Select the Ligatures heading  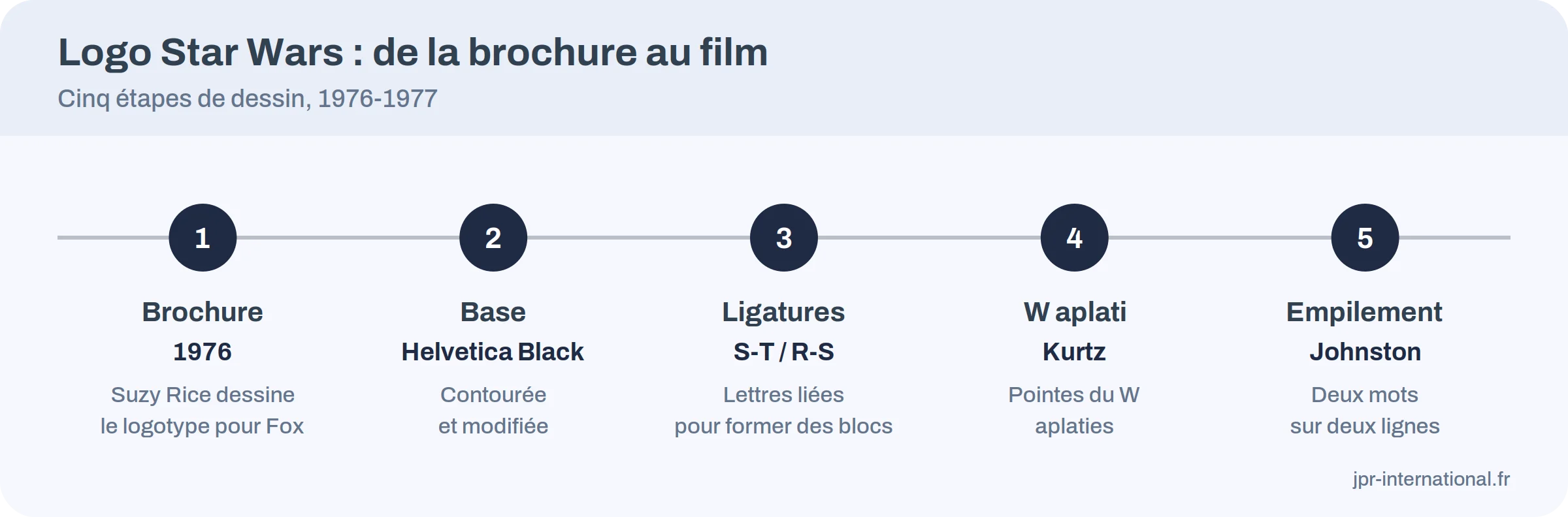(x=783, y=313)
